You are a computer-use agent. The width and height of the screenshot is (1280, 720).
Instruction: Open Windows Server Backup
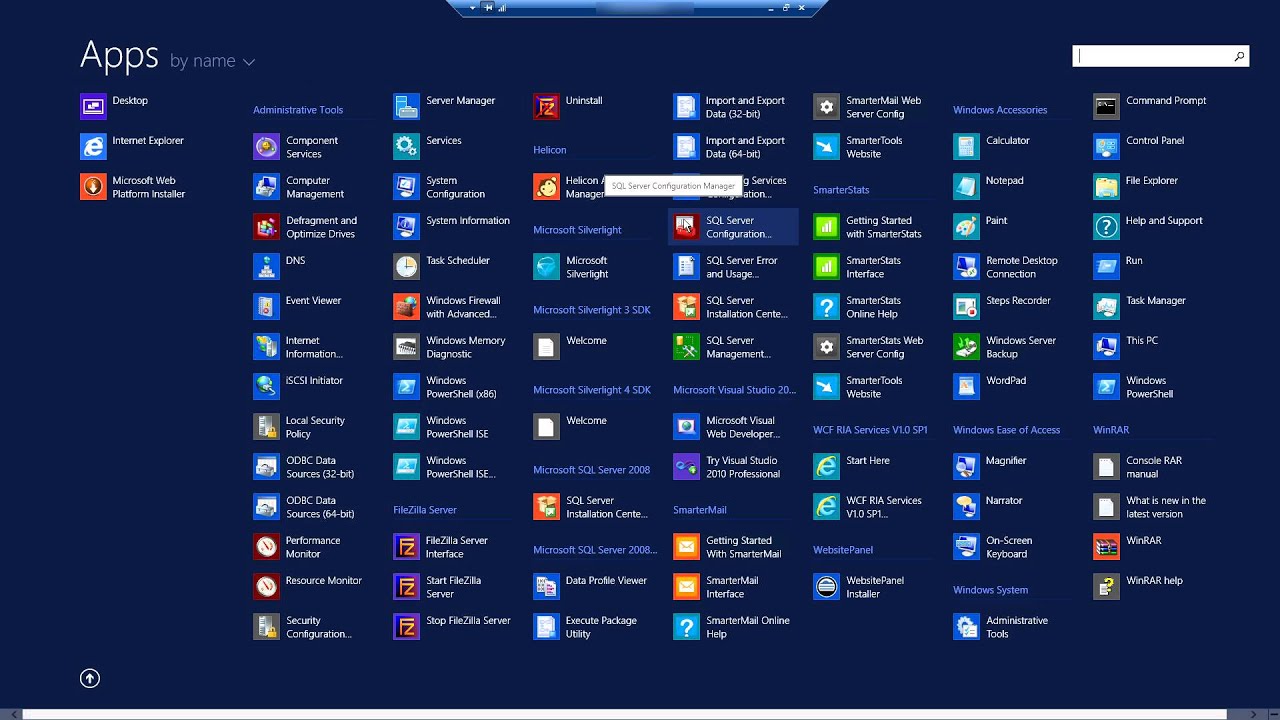point(1006,347)
